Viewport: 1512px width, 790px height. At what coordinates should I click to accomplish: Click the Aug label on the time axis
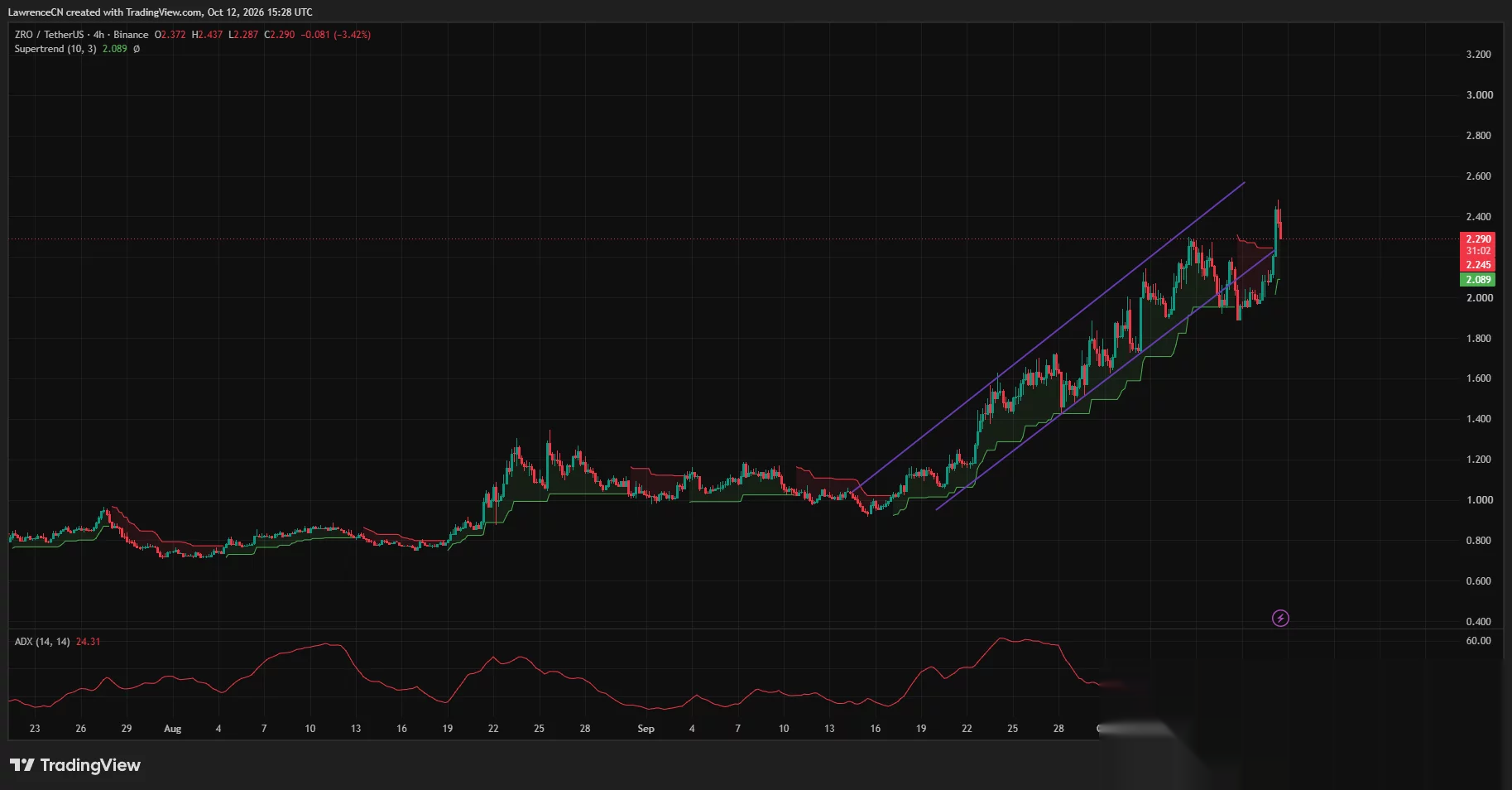(172, 729)
